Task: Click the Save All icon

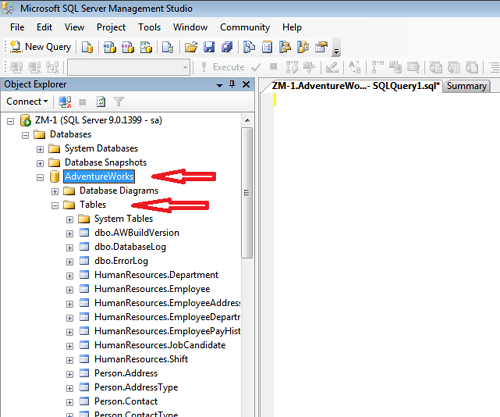Action: click(x=227, y=47)
